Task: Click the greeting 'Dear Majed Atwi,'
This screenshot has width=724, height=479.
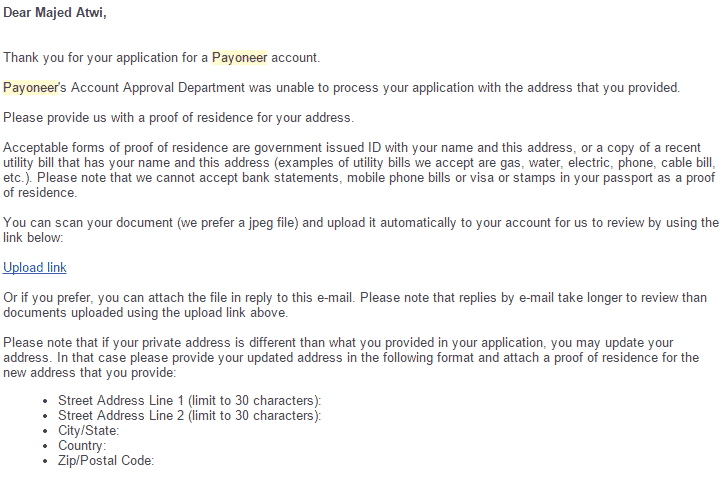Action: coord(55,12)
